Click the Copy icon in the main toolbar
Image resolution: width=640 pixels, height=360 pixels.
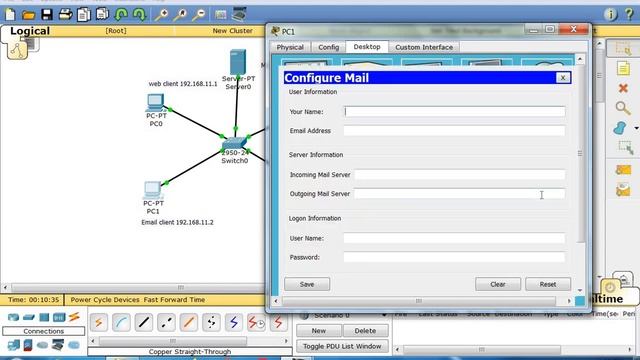point(84,15)
